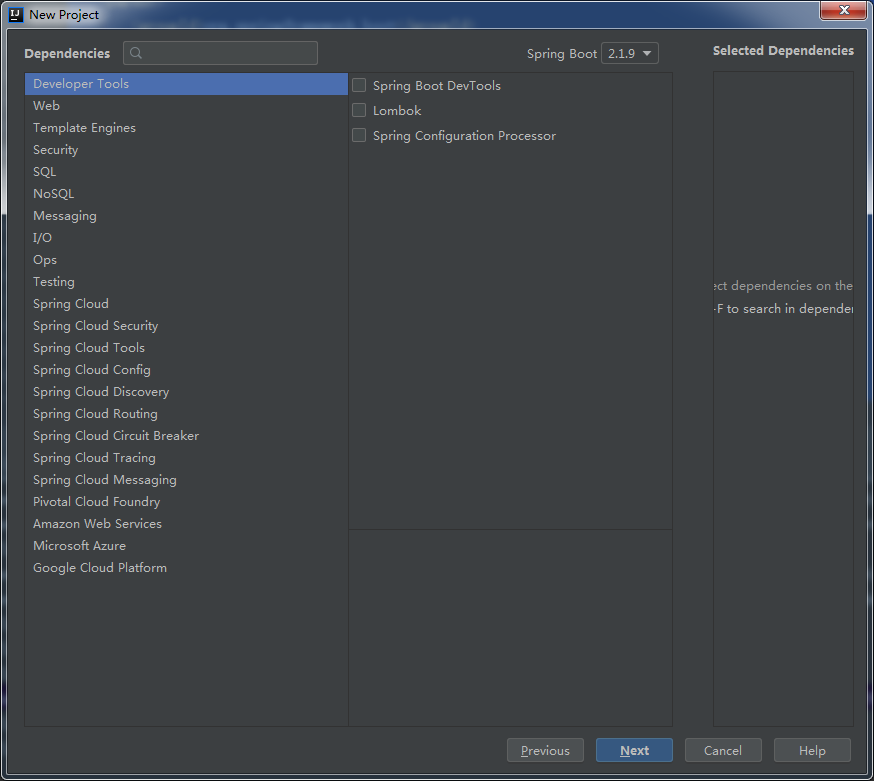Select Pivotal Cloud Foundry category

pyautogui.click(x=186, y=502)
